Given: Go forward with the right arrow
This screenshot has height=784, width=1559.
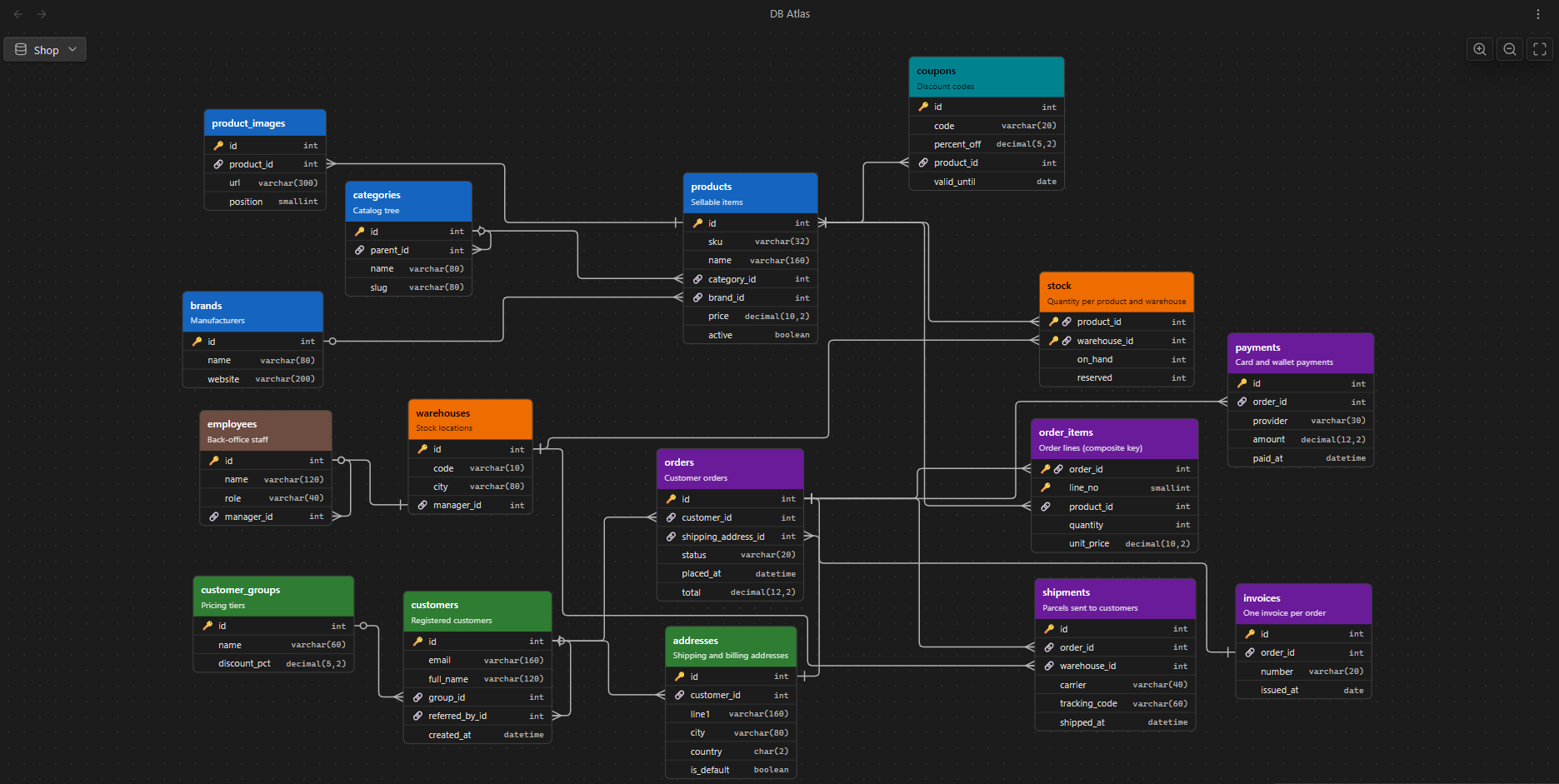Looking at the screenshot, I should 42,14.
